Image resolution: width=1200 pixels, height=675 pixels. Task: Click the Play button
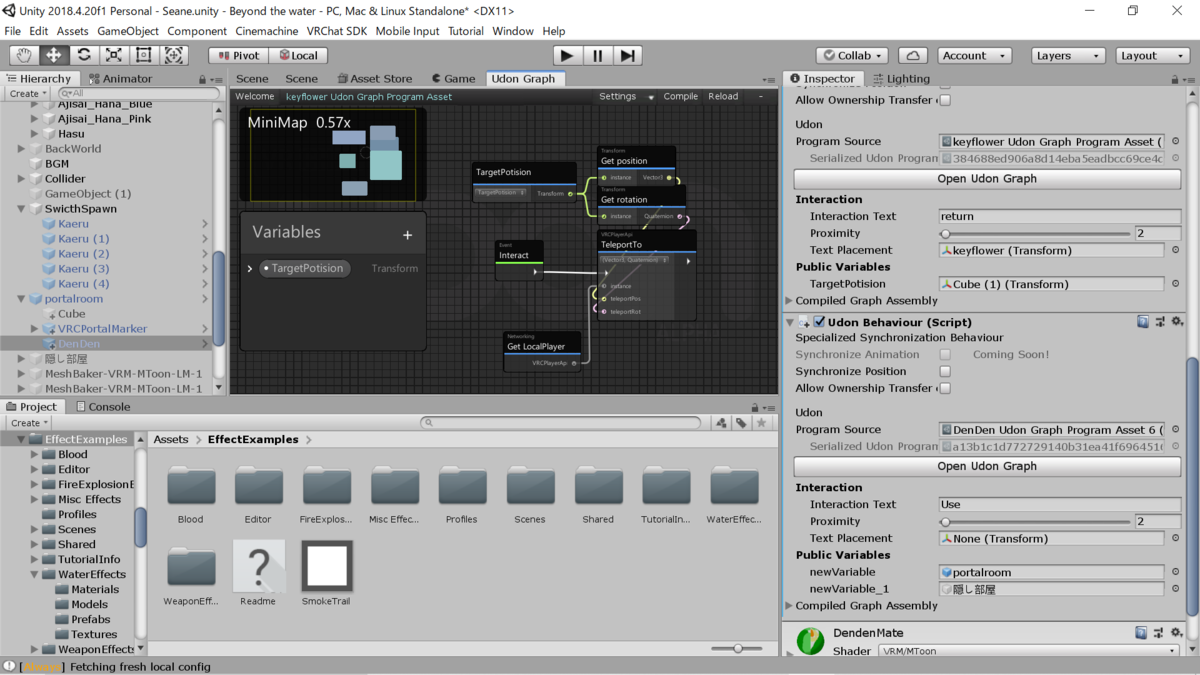[567, 55]
